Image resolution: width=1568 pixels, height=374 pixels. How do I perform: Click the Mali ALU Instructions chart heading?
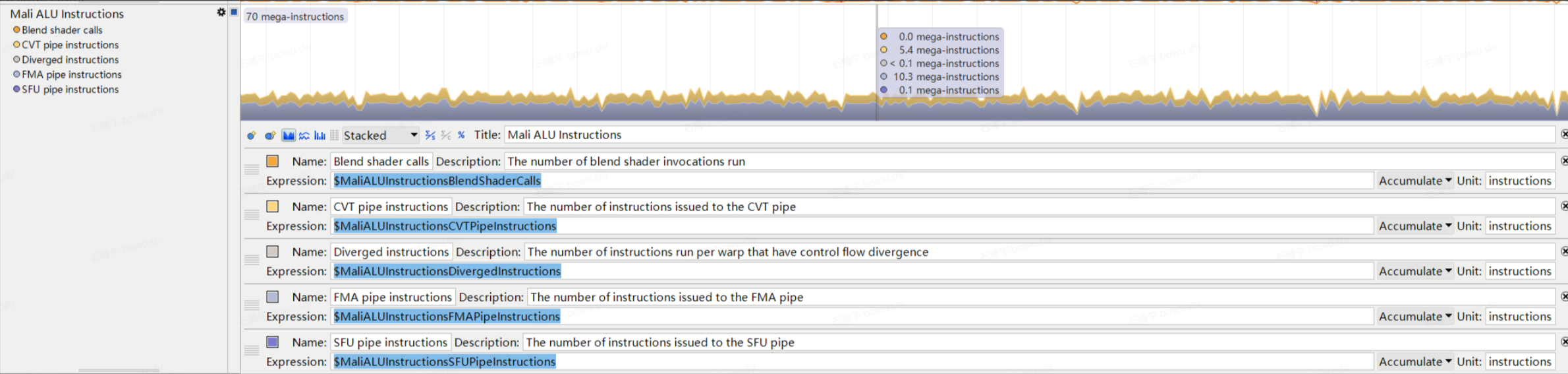click(x=67, y=13)
